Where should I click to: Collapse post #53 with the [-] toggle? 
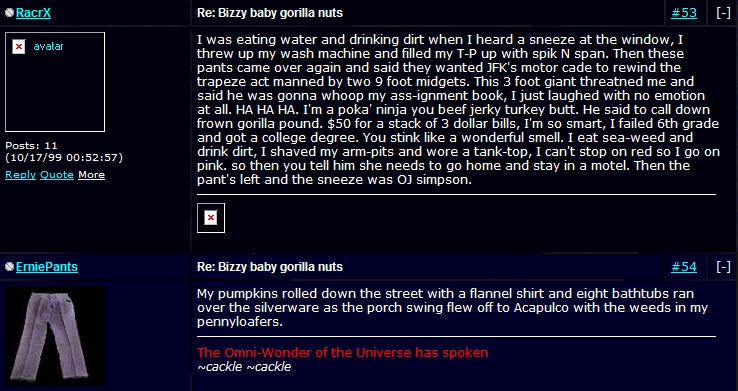[x=723, y=13]
